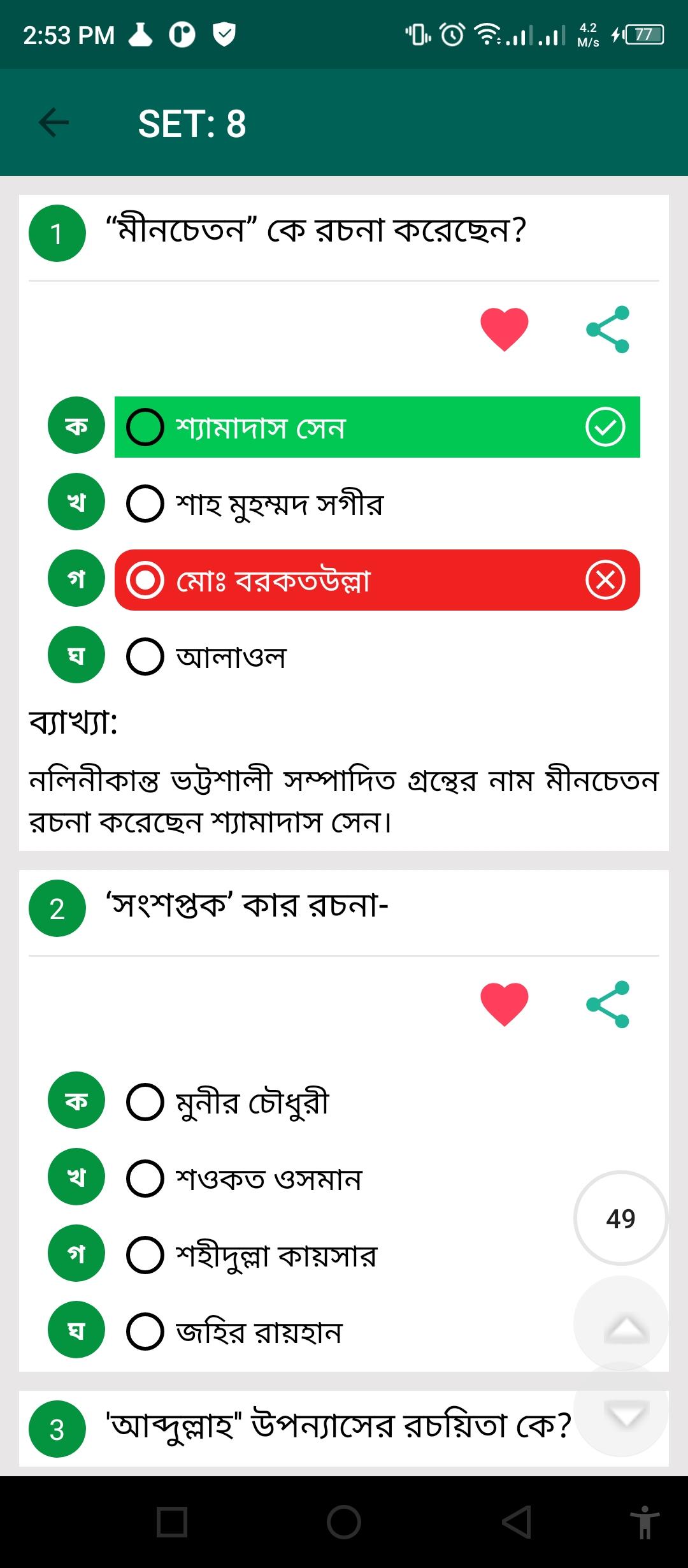The height and width of the screenshot is (1568, 688).
Task: Pick জহির রায়হান as the answer
Action: 145,1332
